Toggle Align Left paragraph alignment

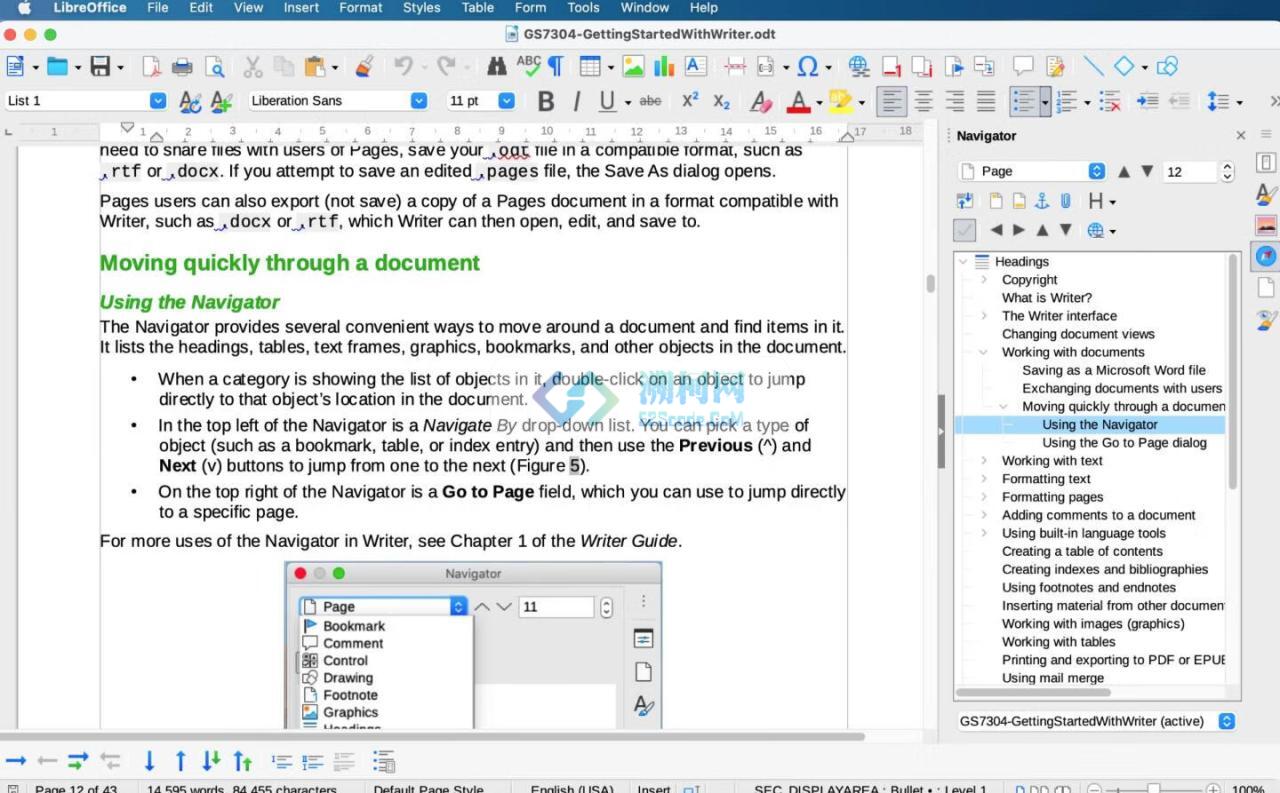click(892, 101)
